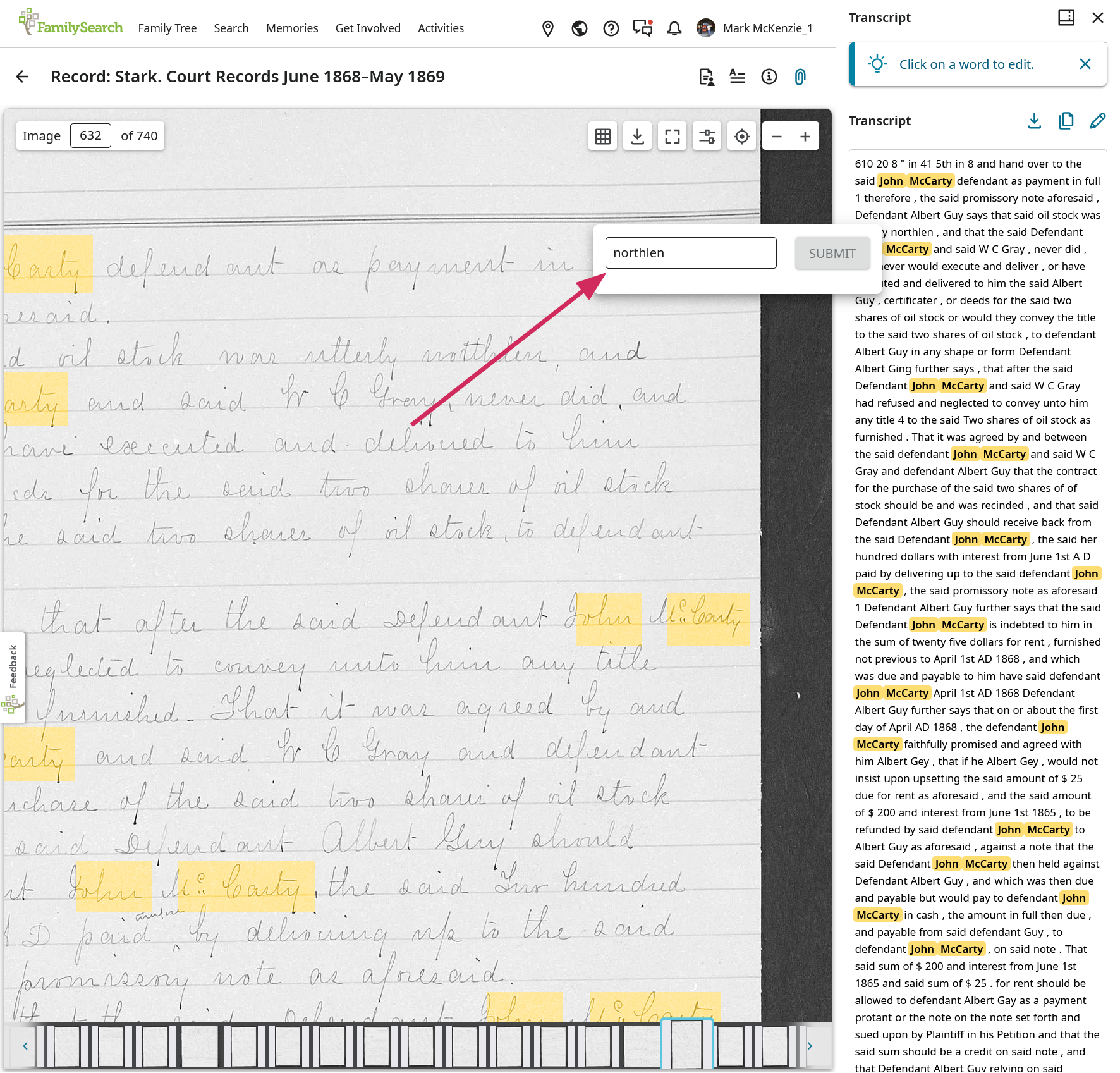Open the Family Tree menu
Viewport: 1120px width, 1073px height.
tap(167, 28)
